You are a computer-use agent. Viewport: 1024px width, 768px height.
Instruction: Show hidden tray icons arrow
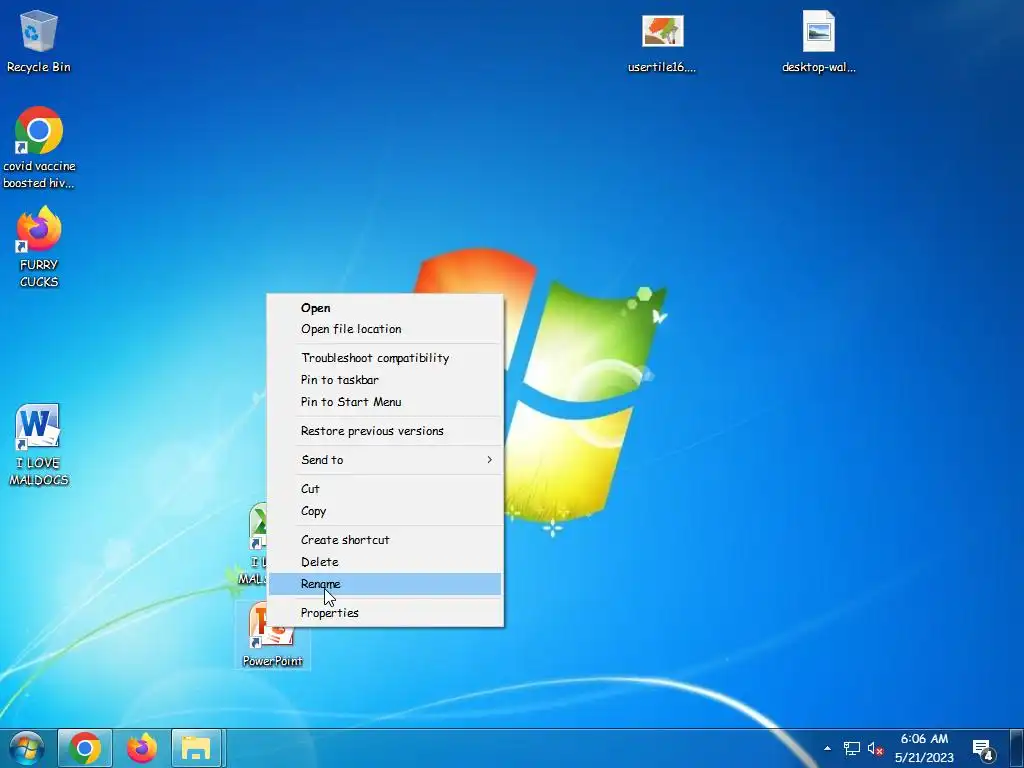point(827,748)
